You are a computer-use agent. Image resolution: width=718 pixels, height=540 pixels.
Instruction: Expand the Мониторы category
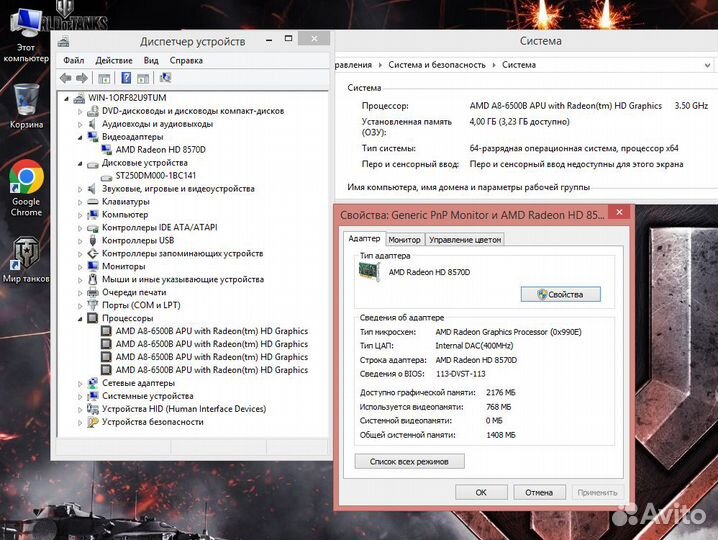(80, 267)
